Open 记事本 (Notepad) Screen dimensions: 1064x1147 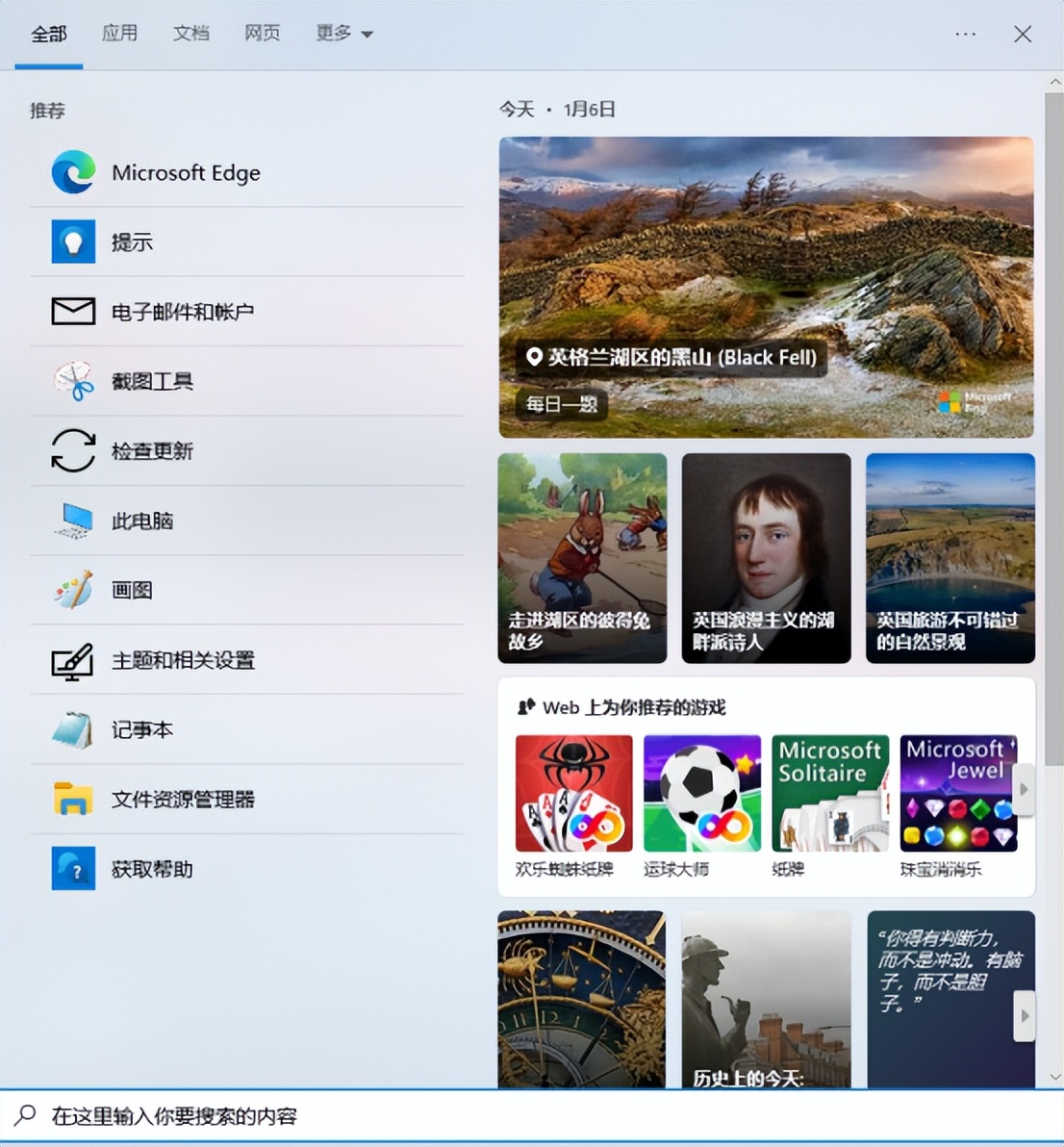(142, 729)
